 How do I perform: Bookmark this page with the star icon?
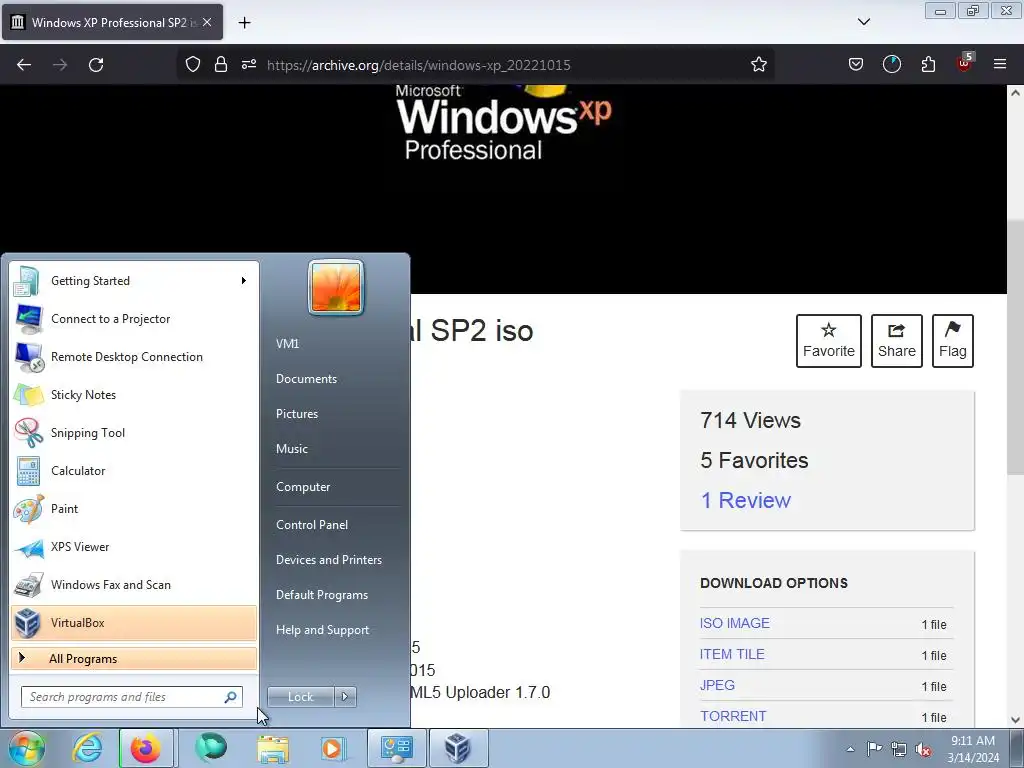[x=758, y=64]
